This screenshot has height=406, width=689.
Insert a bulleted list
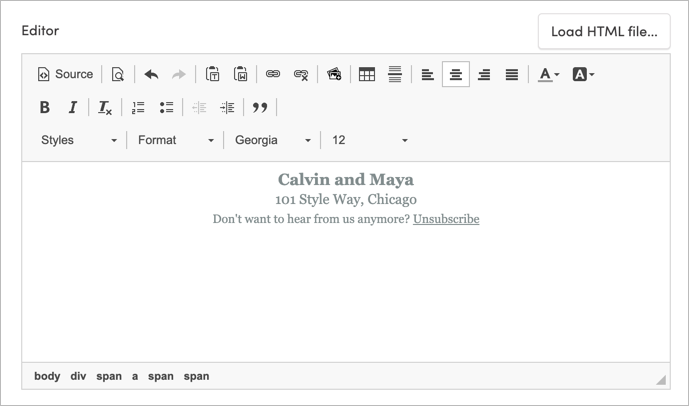pos(166,107)
